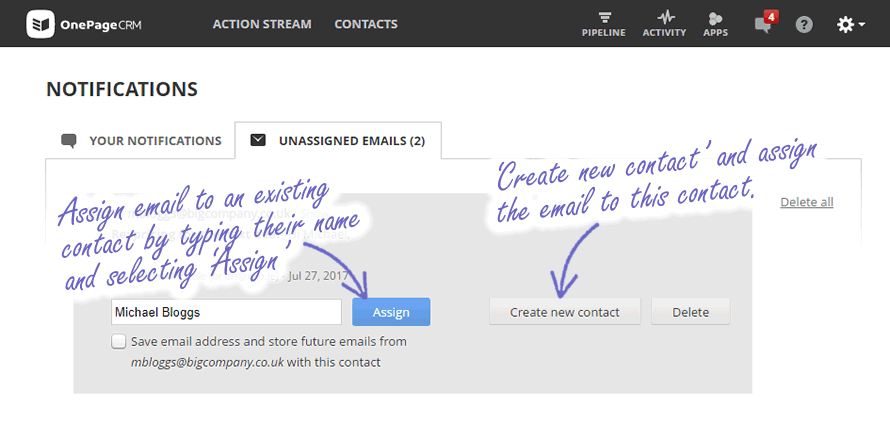Image resolution: width=890 pixels, height=440 pixels.
Task: Click the Create new contact button
Action: pos(565,312)
